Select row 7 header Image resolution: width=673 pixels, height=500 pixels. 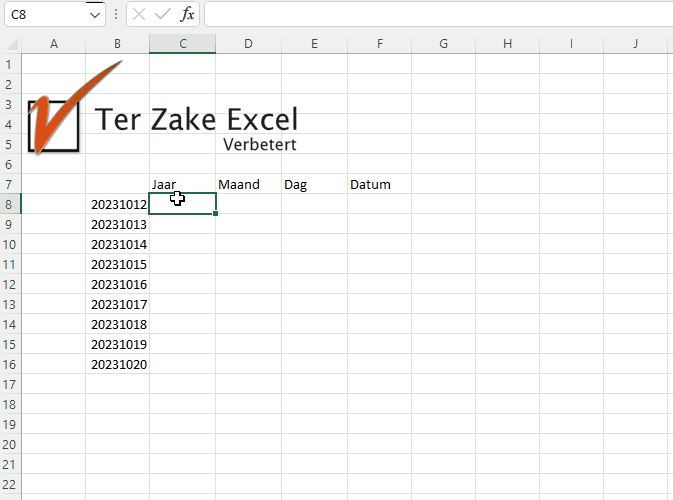[9, 185]
